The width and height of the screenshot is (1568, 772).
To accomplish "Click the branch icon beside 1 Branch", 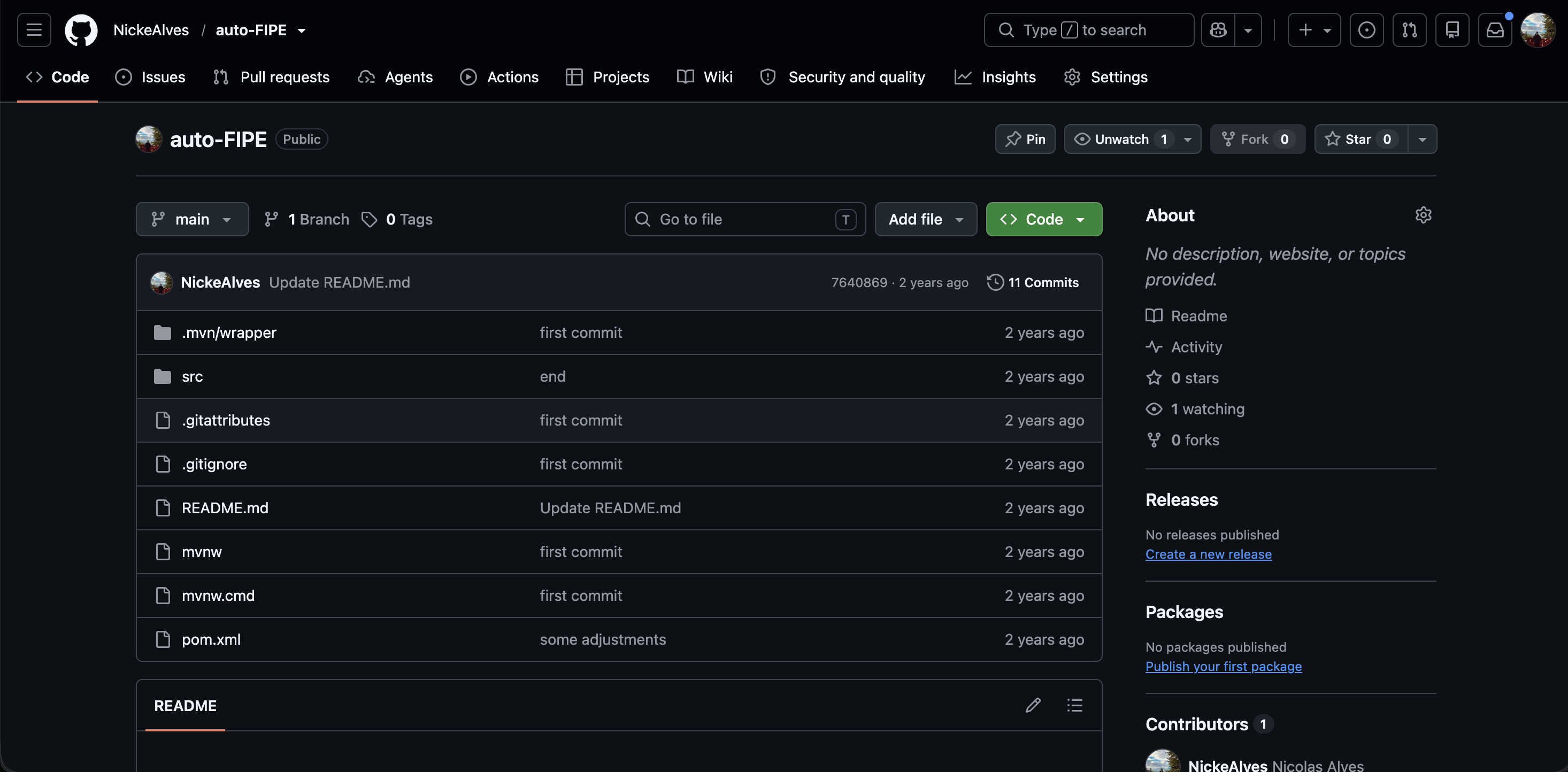I will pyautogui.click(x=272, y=219).
